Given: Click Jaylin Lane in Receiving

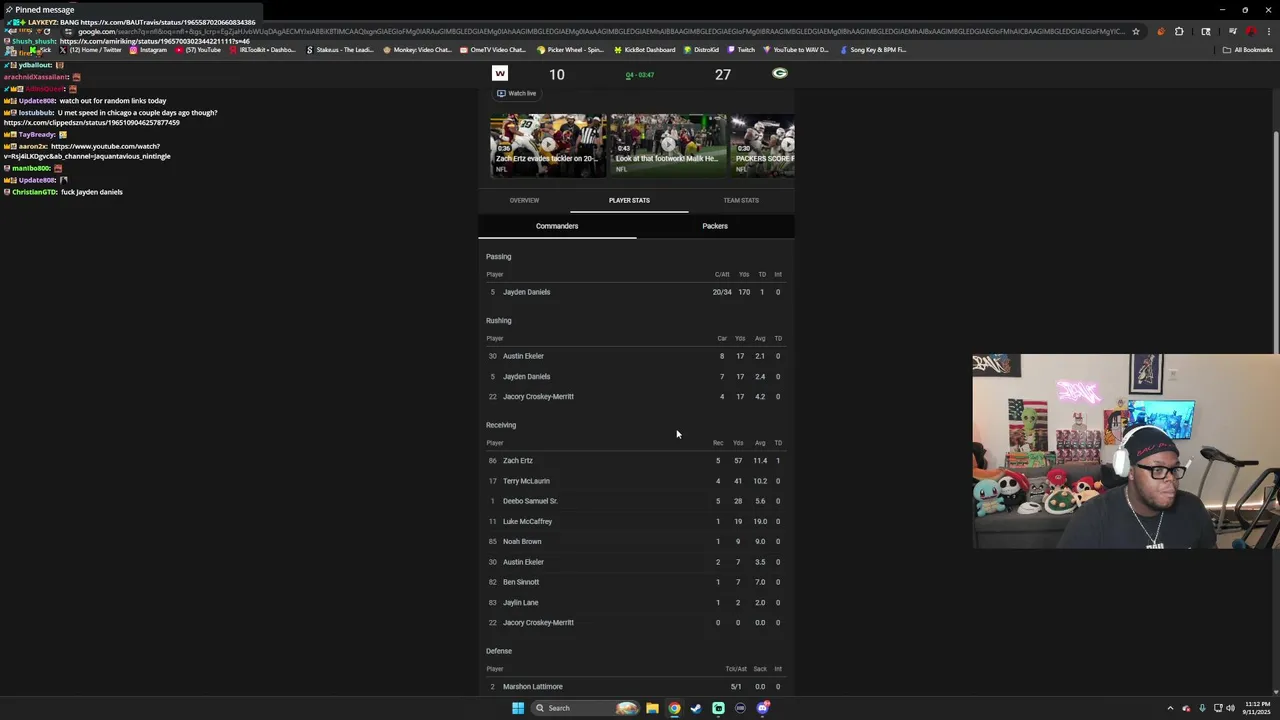Looking at the screenshot, I should 520,603.
